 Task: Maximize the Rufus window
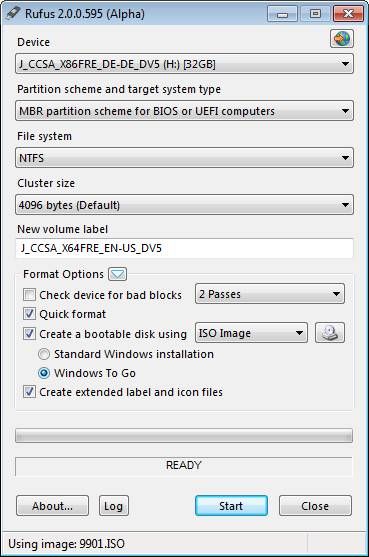click(x=315, y=14)
